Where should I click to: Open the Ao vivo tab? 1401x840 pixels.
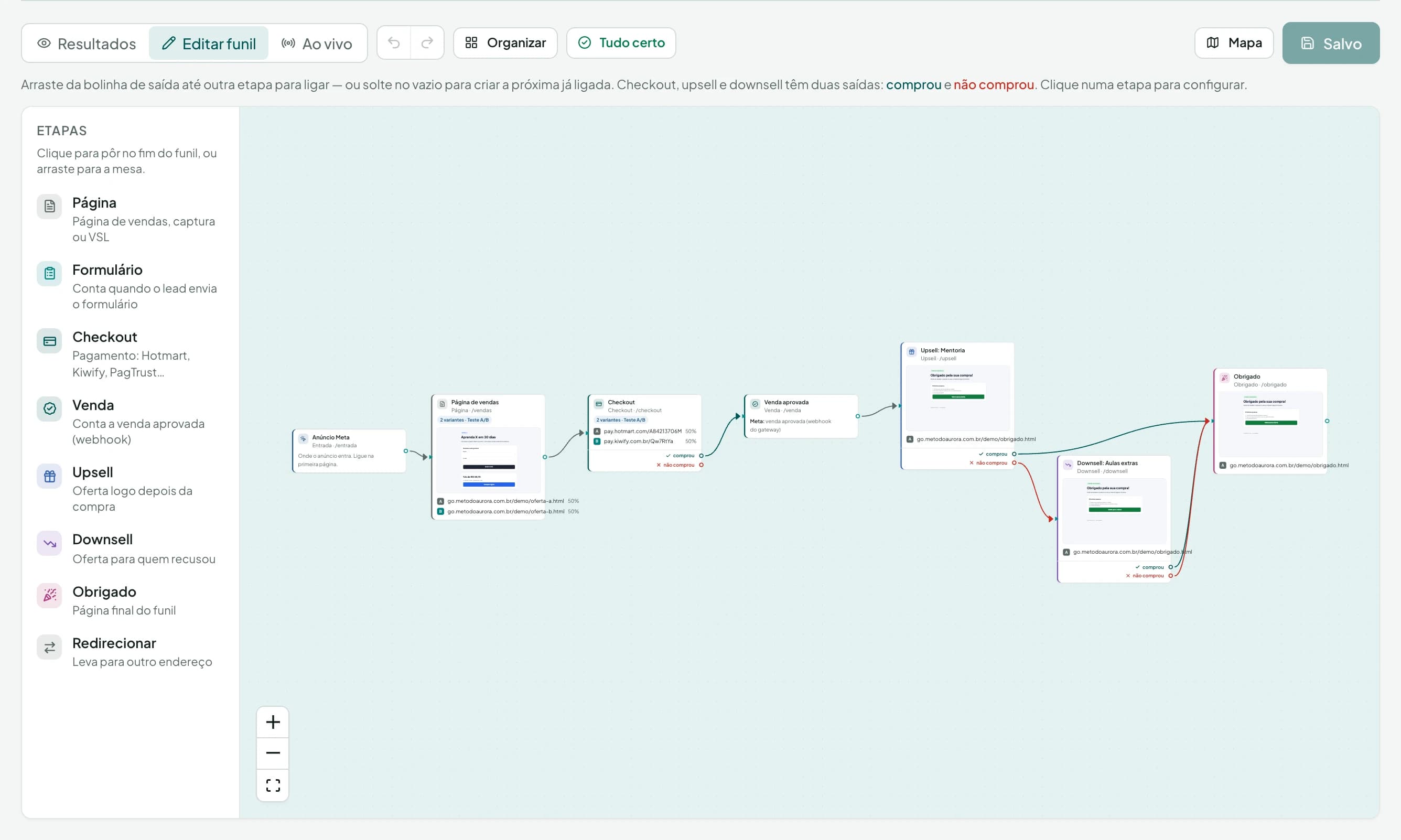(x=317, y=44)
